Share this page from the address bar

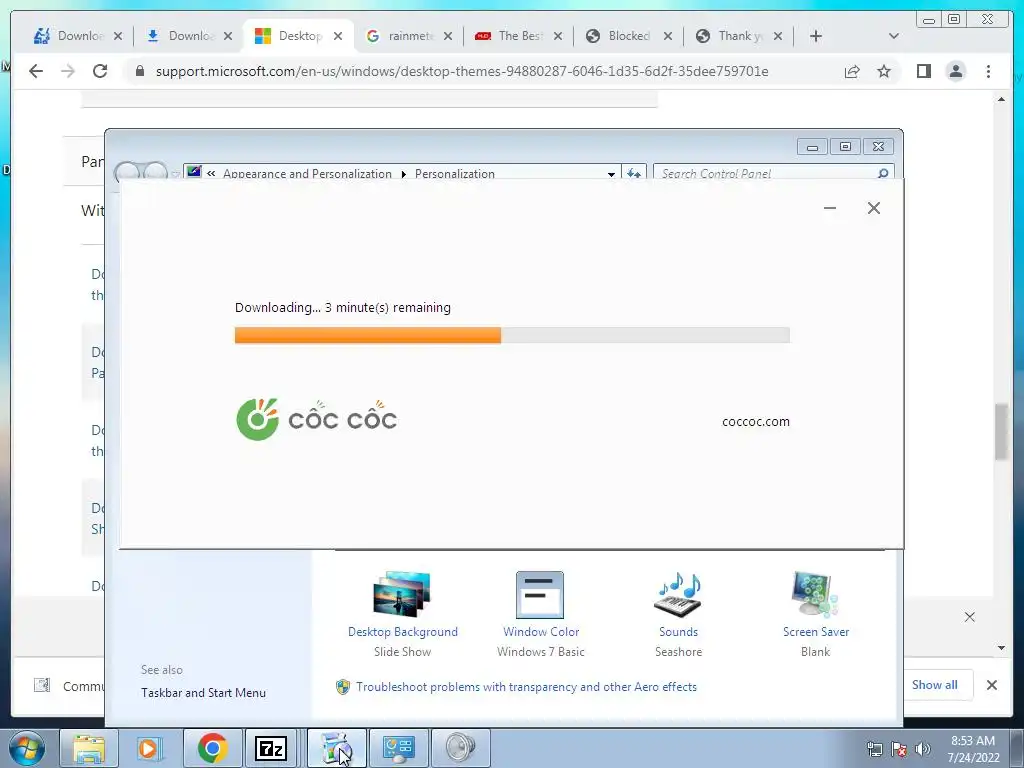pyautogui.click(x=852, y=71)
